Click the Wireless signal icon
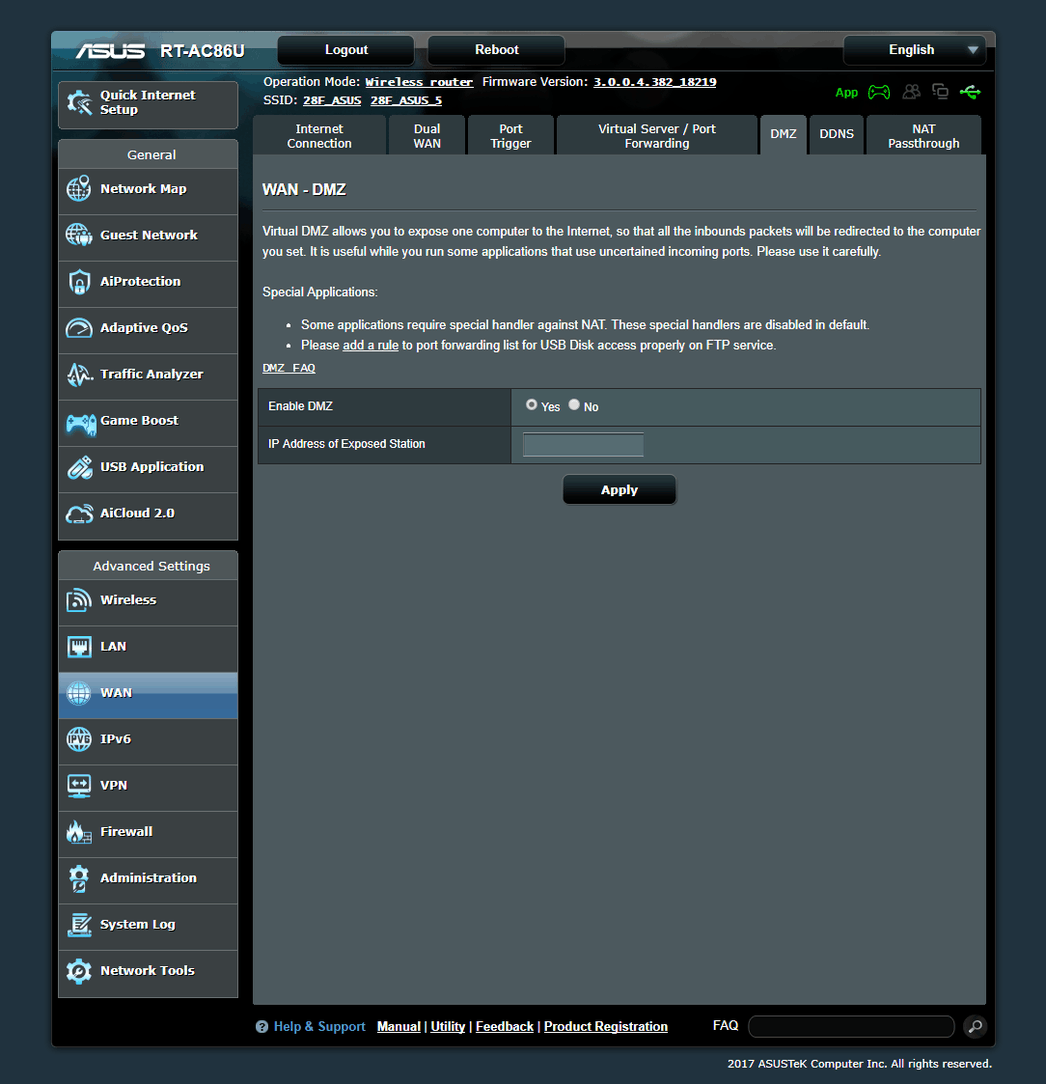The image size is (1046, 1084). click(x=79, y=600)
